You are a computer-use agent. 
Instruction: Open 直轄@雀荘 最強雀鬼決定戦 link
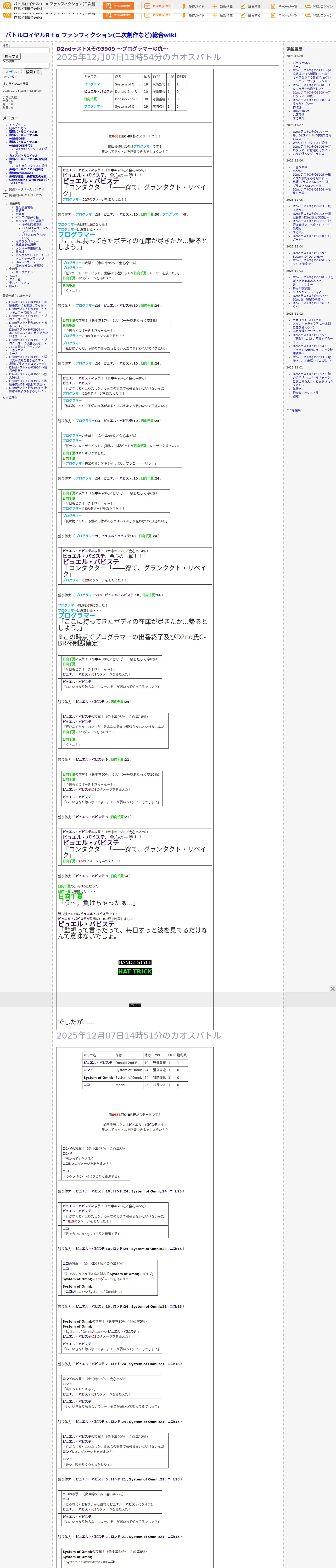point(27,176)
